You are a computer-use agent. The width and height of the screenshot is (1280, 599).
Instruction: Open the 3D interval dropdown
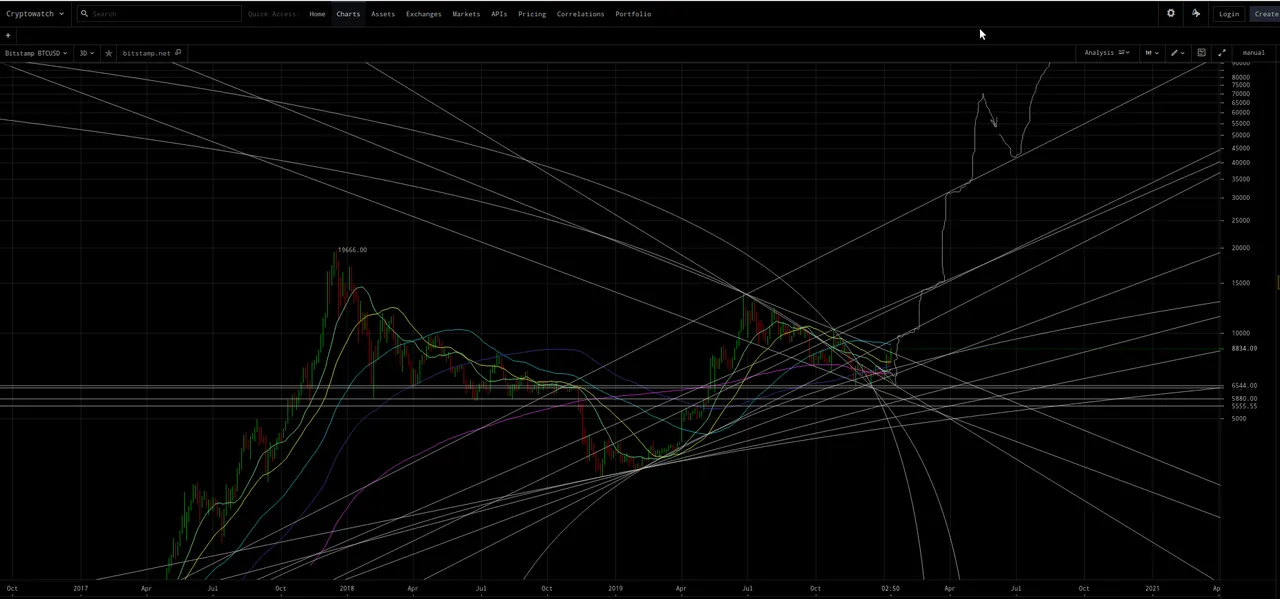coord(87,53)
